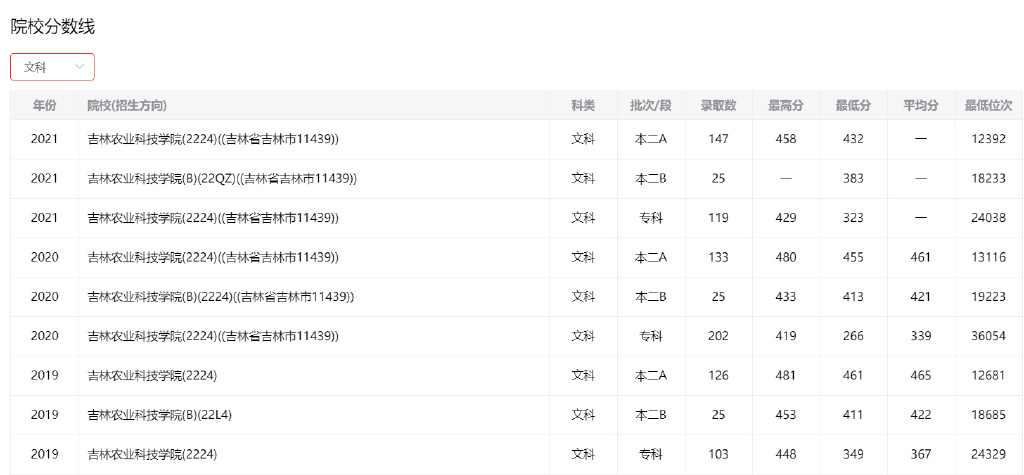Click the 最低分 column header
The height and width of the screenshot is (475, 1024).
(853, 105)
